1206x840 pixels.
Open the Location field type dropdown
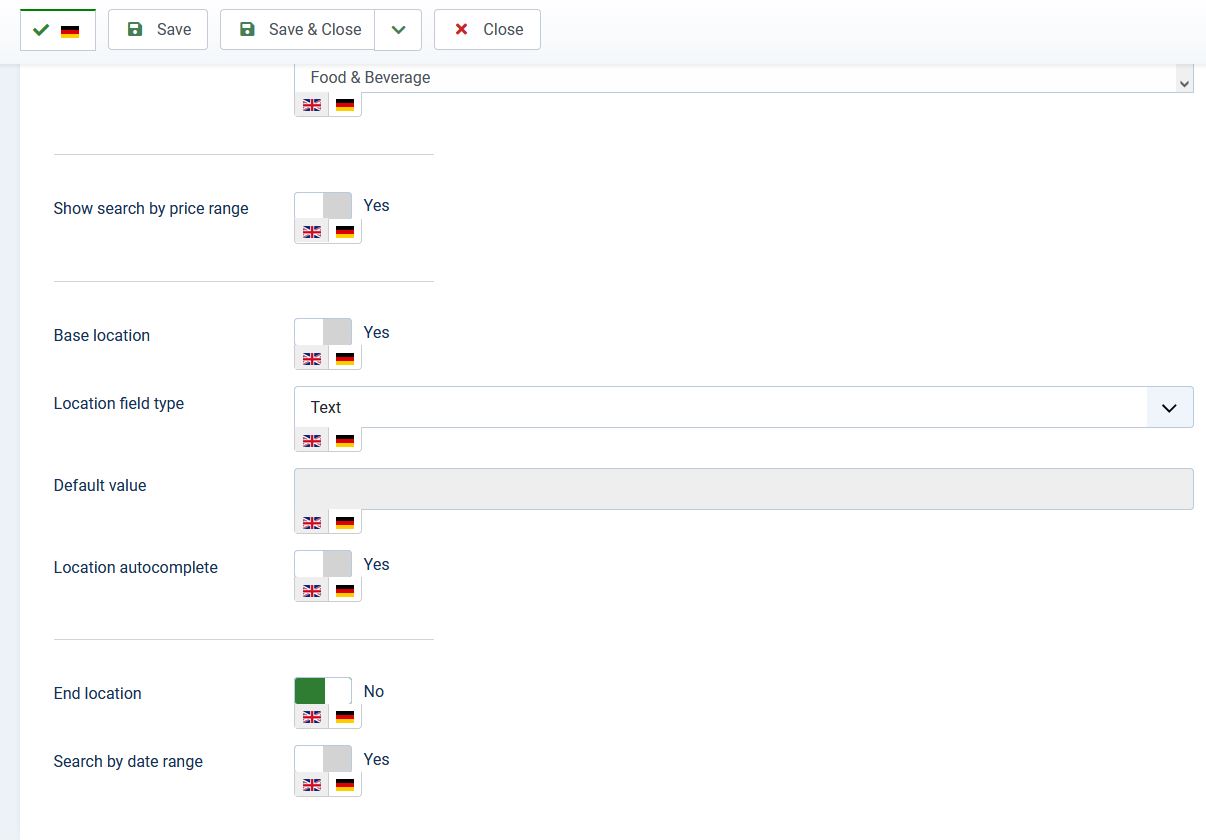743,407
